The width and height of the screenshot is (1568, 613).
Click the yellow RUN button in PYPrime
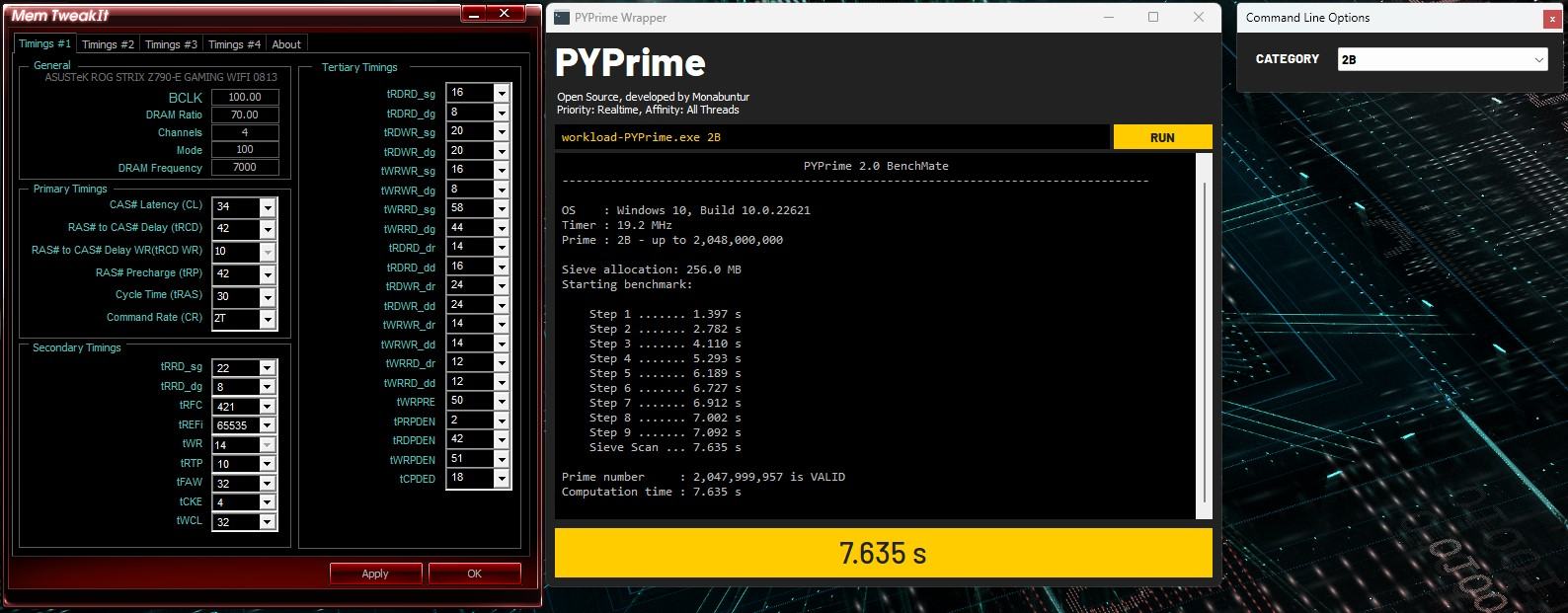click(1162, 137)
